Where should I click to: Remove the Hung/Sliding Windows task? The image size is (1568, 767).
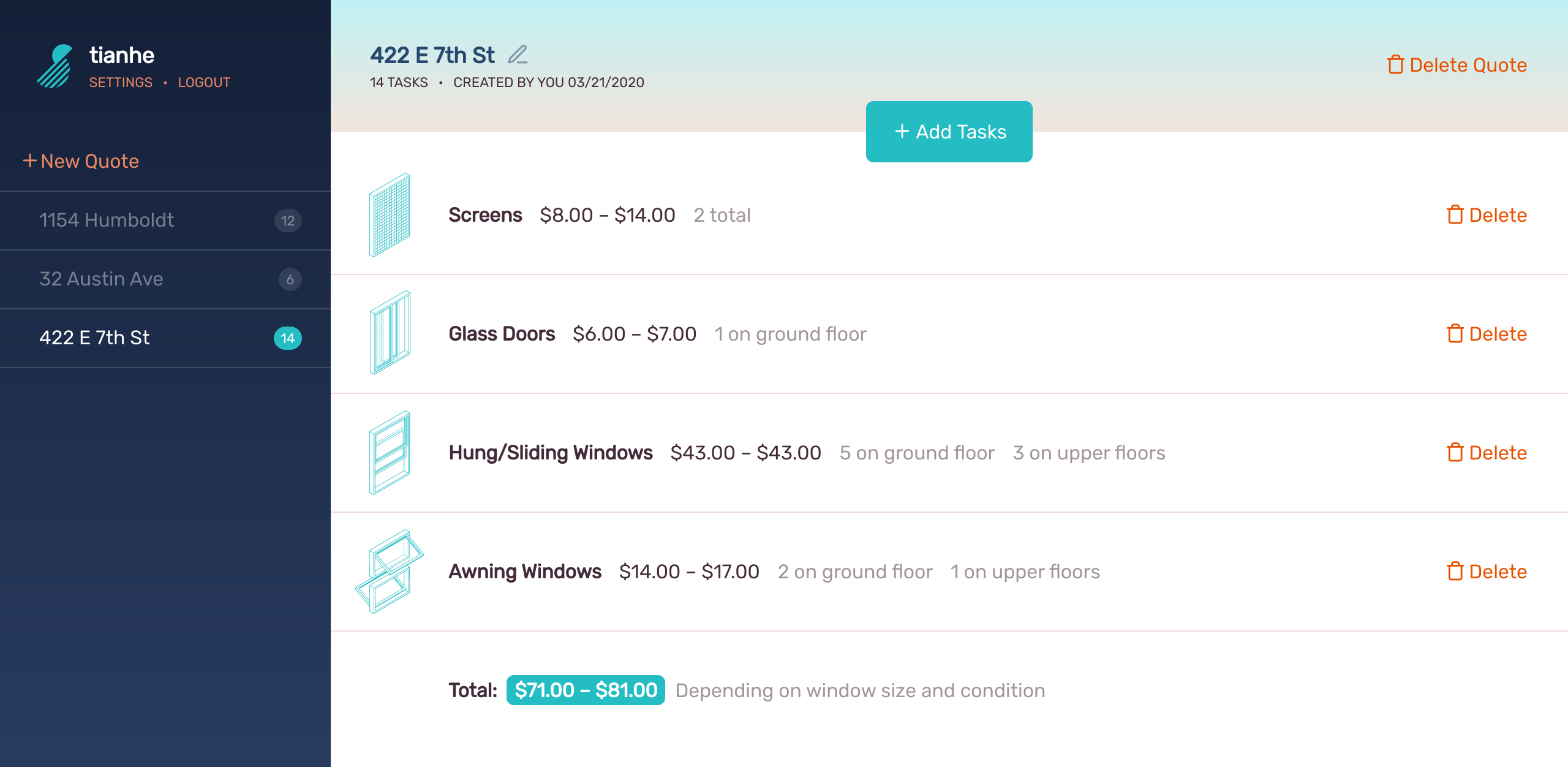tap(1487, 453)
